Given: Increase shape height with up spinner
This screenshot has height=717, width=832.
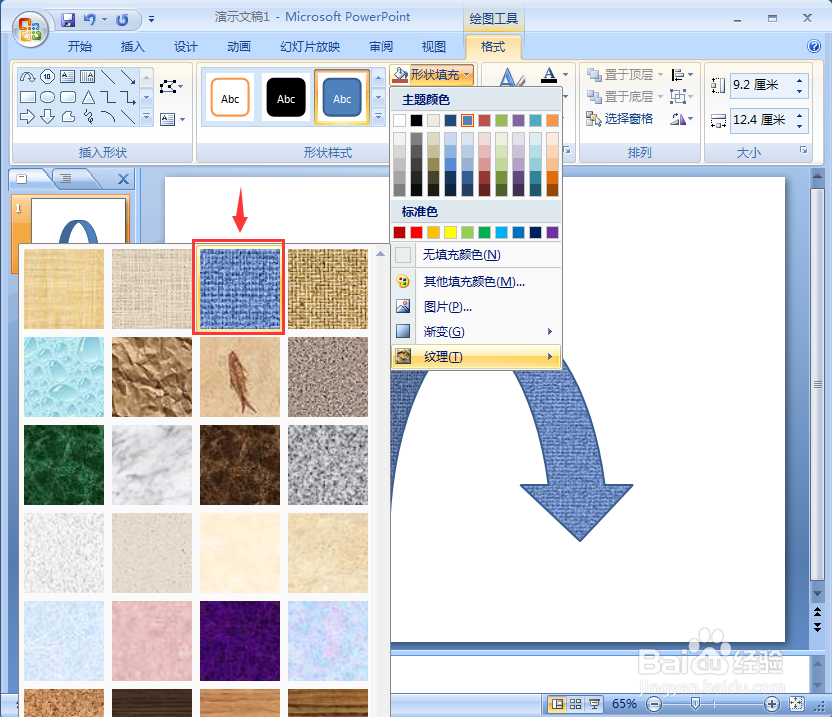Looking at the screenshot, I should [800, 80].
